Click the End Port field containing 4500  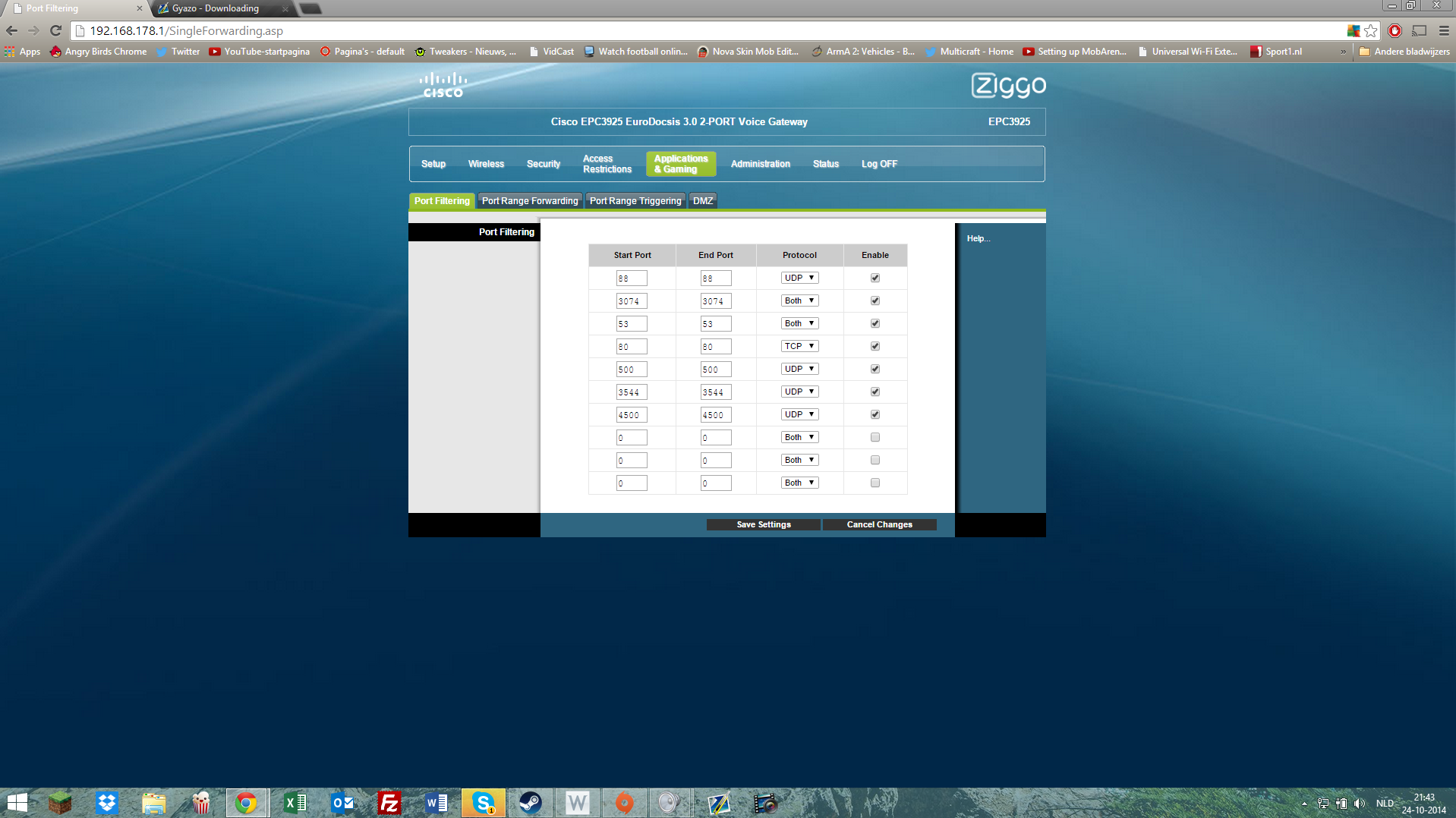(716, 415)
